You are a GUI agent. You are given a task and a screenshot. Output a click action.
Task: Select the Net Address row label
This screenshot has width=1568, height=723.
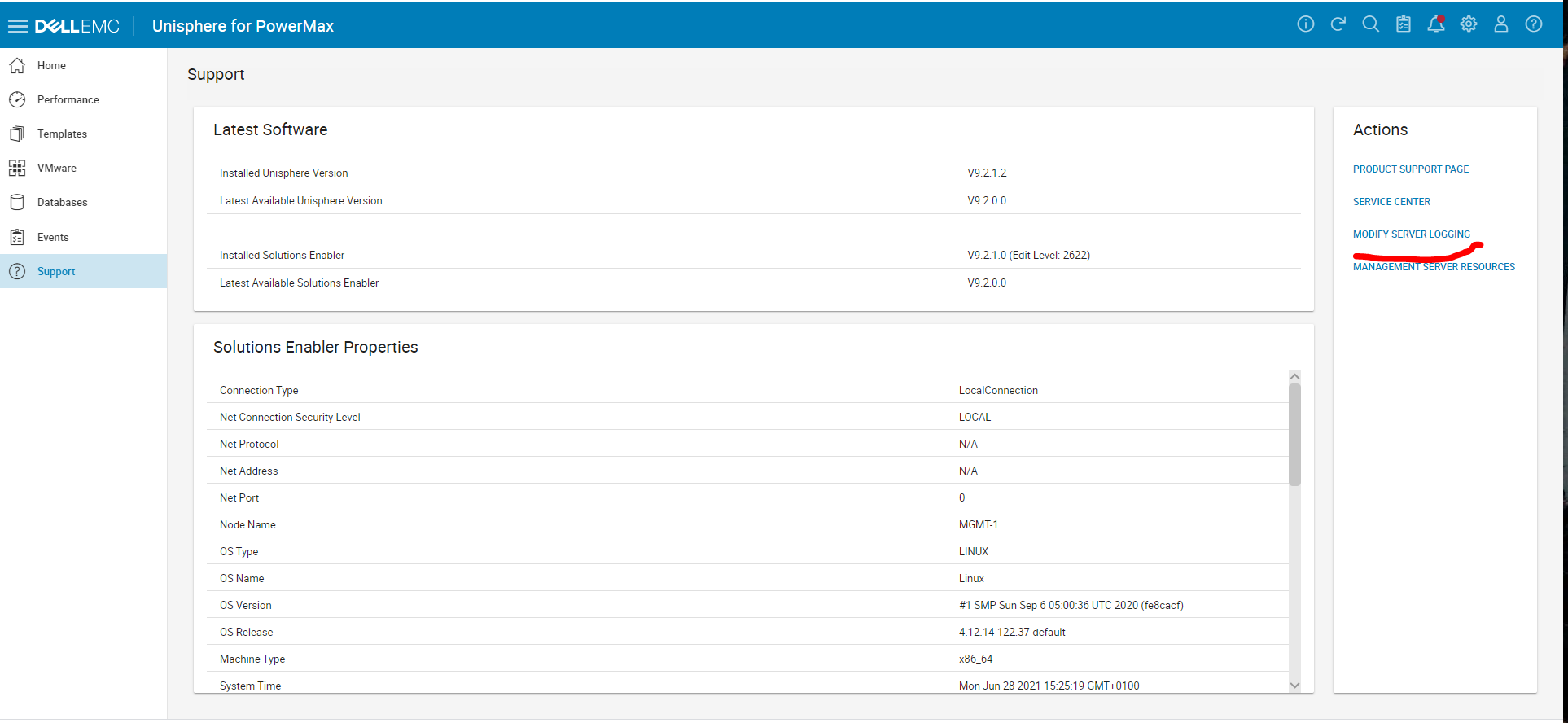click(248, 471)
